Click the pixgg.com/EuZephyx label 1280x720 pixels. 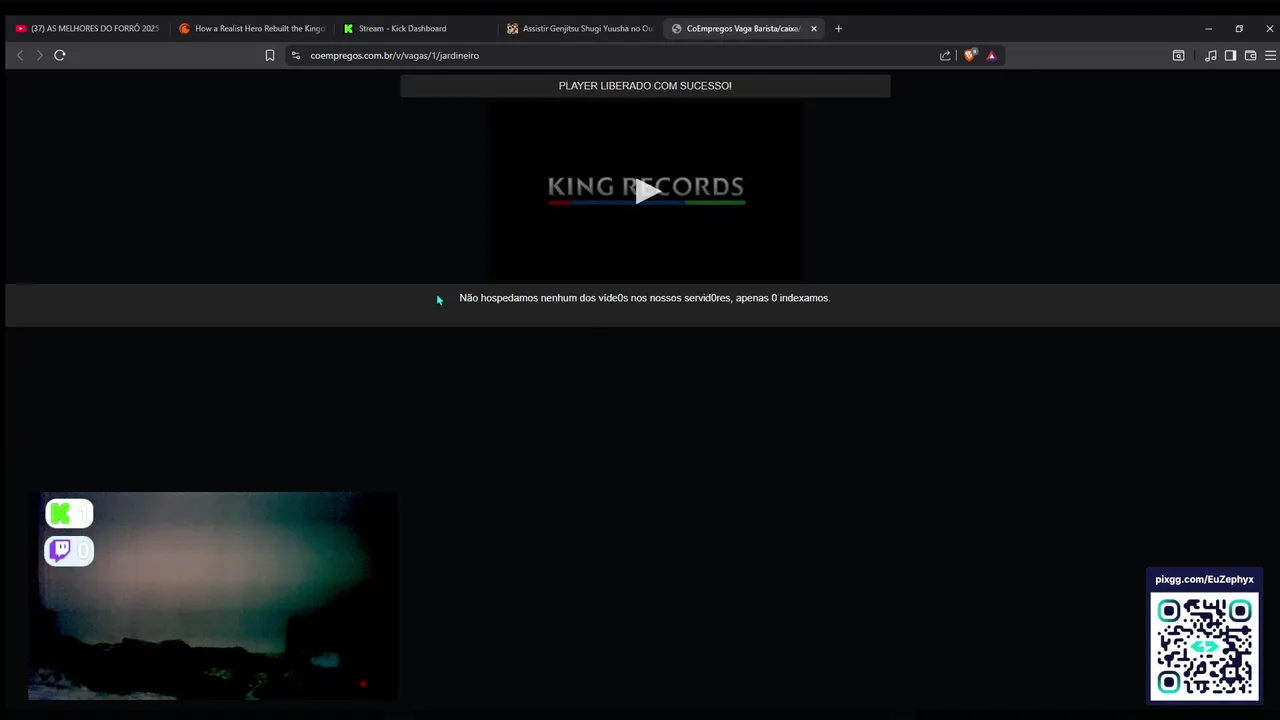(1204, 579)
